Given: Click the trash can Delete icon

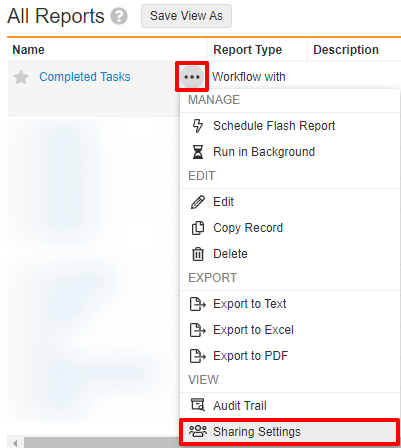Looking at the screenshot, I should 198,254.
